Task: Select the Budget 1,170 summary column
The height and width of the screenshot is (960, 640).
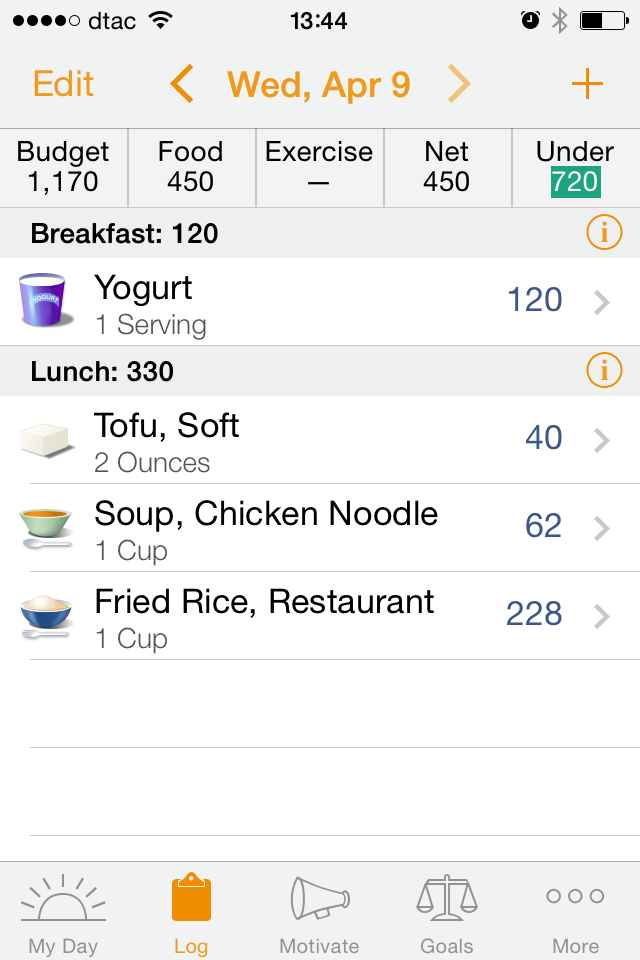Action: click(62, 167)
